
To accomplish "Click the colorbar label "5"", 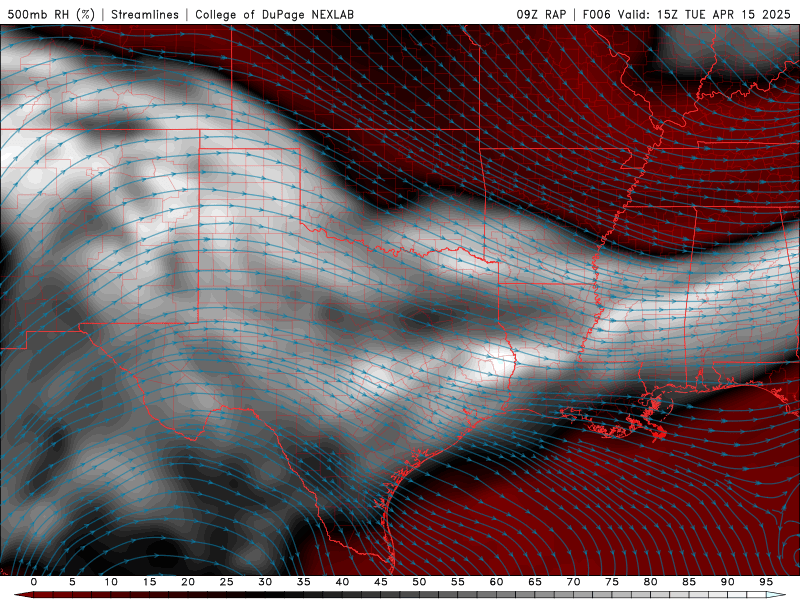I will [72, 582].
